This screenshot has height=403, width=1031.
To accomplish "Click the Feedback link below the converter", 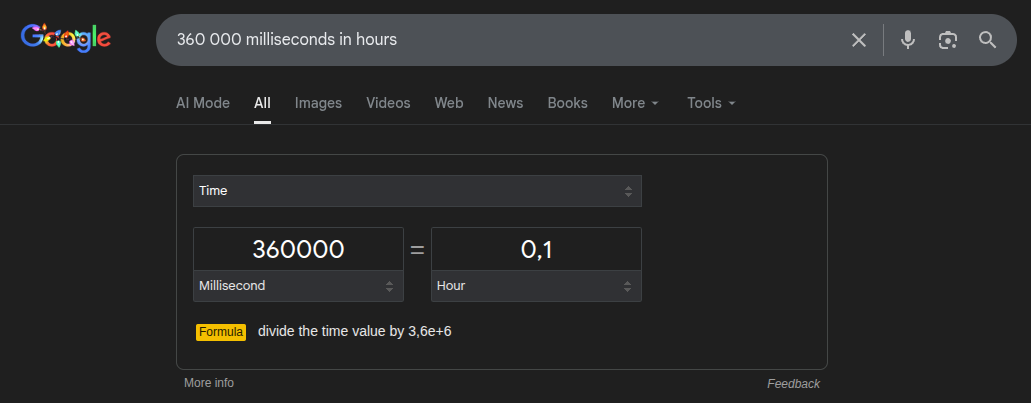I will click(793, 384).
